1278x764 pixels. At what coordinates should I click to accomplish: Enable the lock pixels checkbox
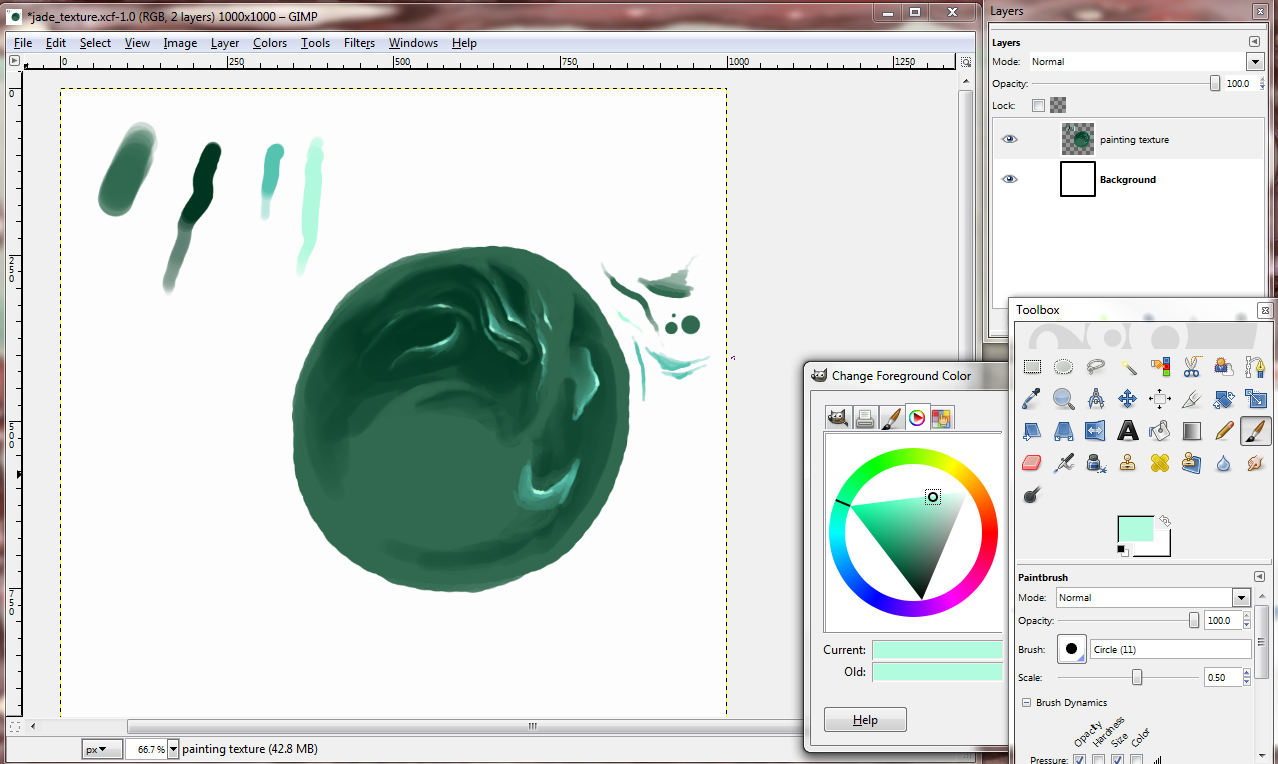click(x=1038, y=105)
